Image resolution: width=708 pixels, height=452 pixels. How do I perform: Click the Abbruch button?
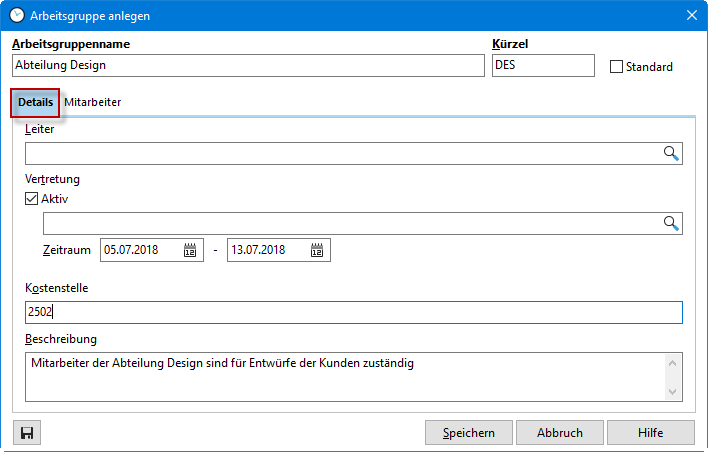[559, 432]
